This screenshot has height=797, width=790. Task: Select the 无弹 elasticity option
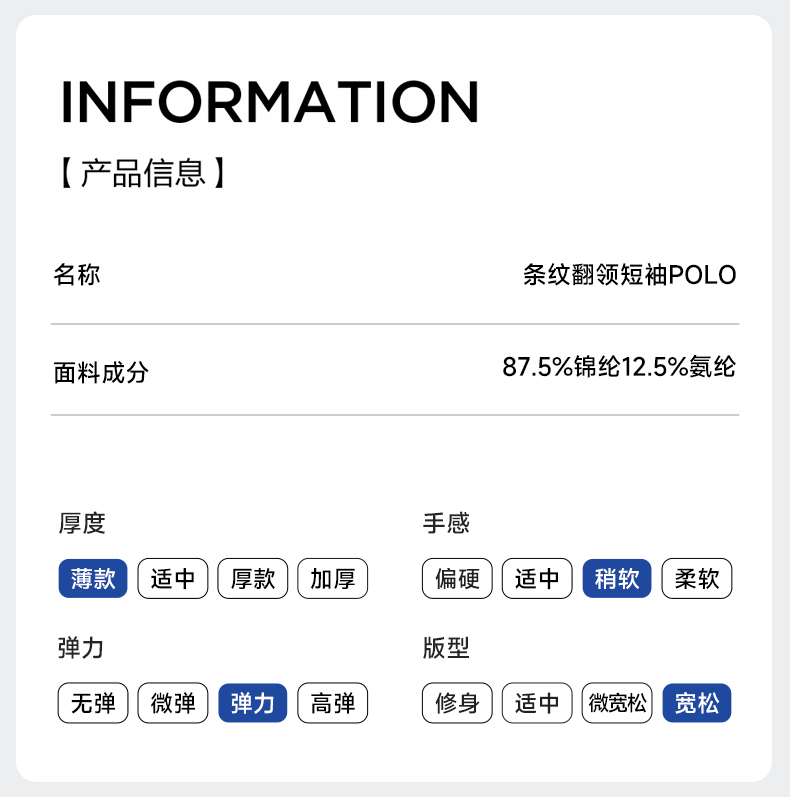pos(93,703)
